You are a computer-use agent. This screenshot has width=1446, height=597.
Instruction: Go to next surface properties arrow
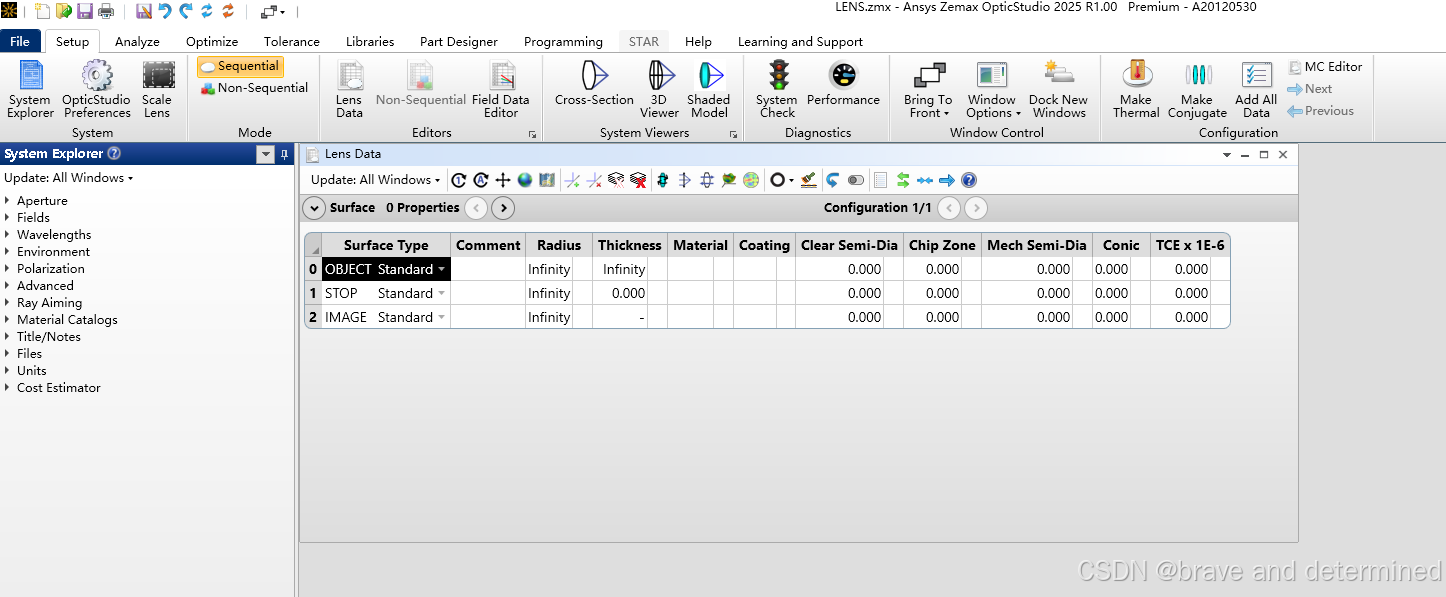503,208
